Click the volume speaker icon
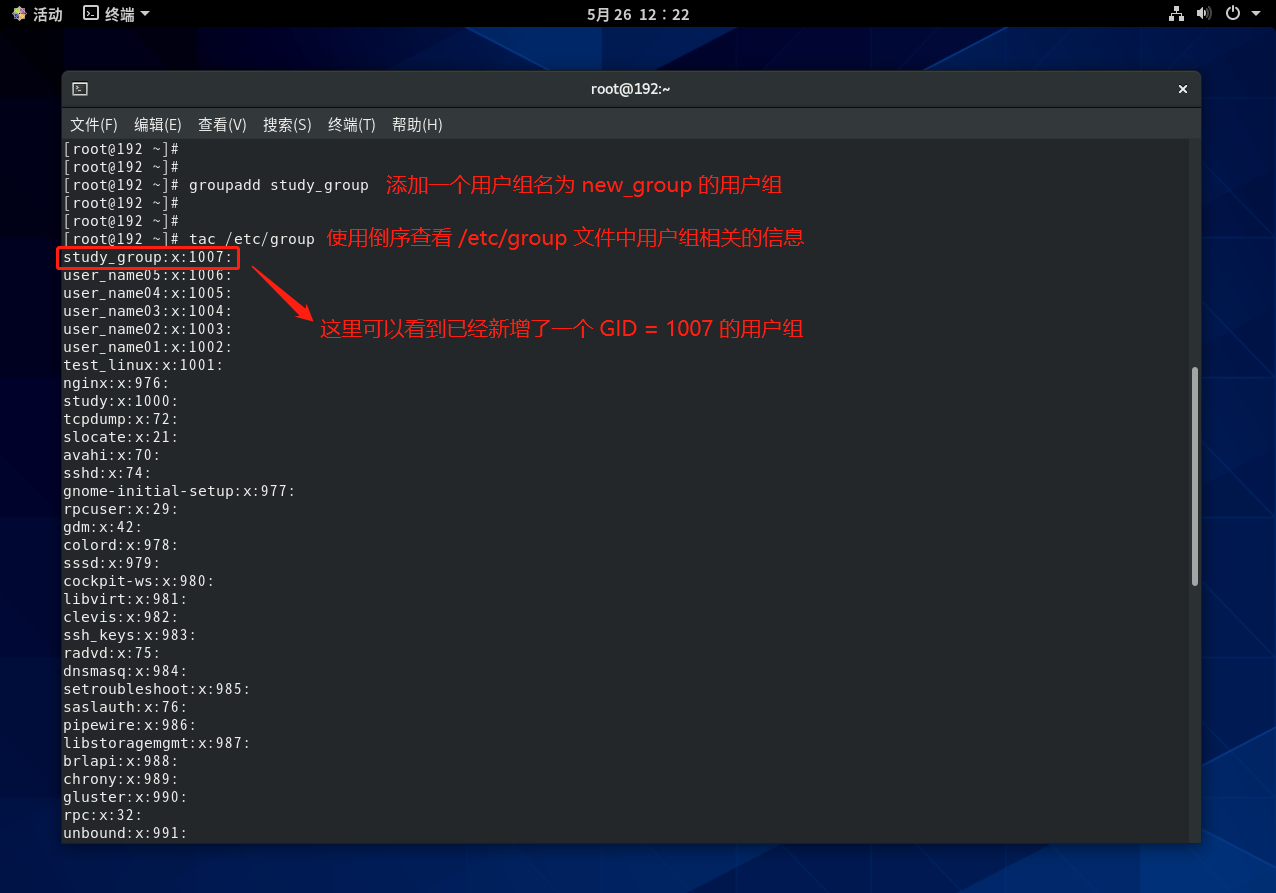The image size is (1276, 893). 1204,14
